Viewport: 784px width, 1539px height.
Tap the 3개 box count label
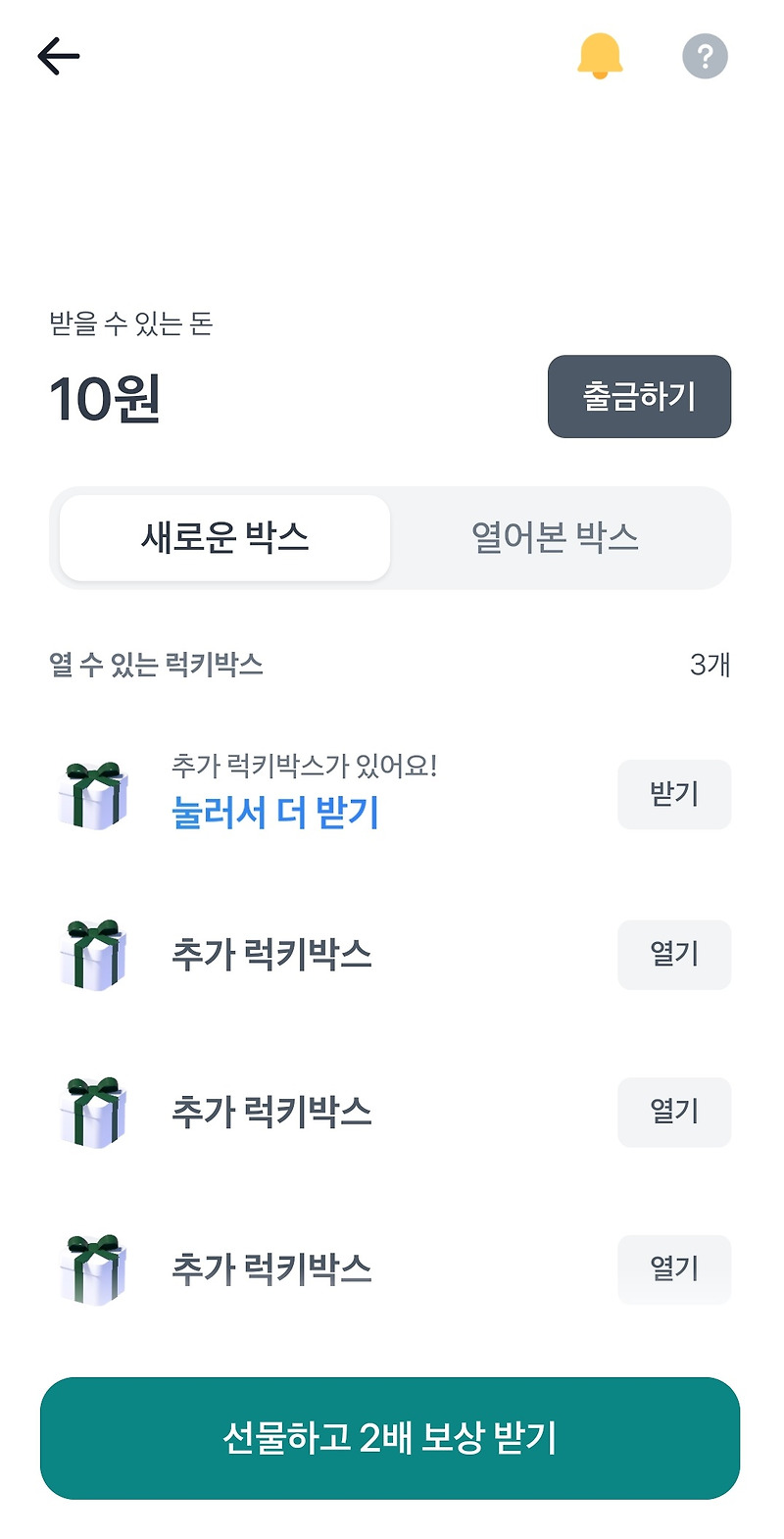click(x=710, y=665)
